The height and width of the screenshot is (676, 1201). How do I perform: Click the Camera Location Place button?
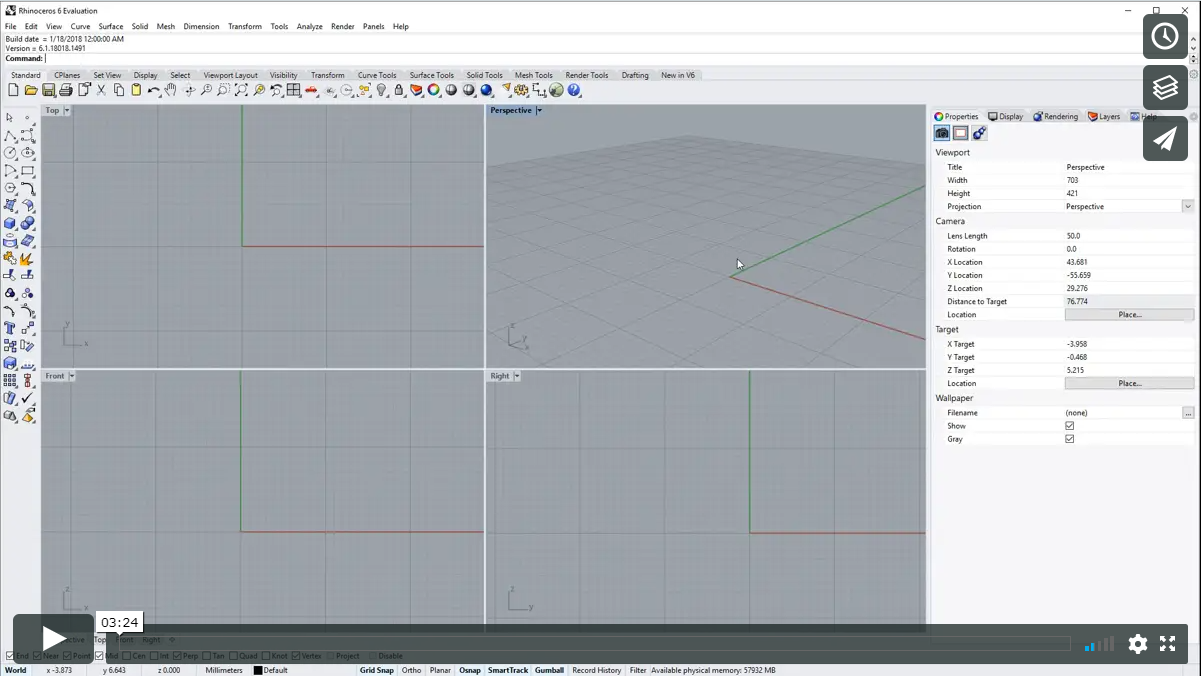coord(1130,315)
